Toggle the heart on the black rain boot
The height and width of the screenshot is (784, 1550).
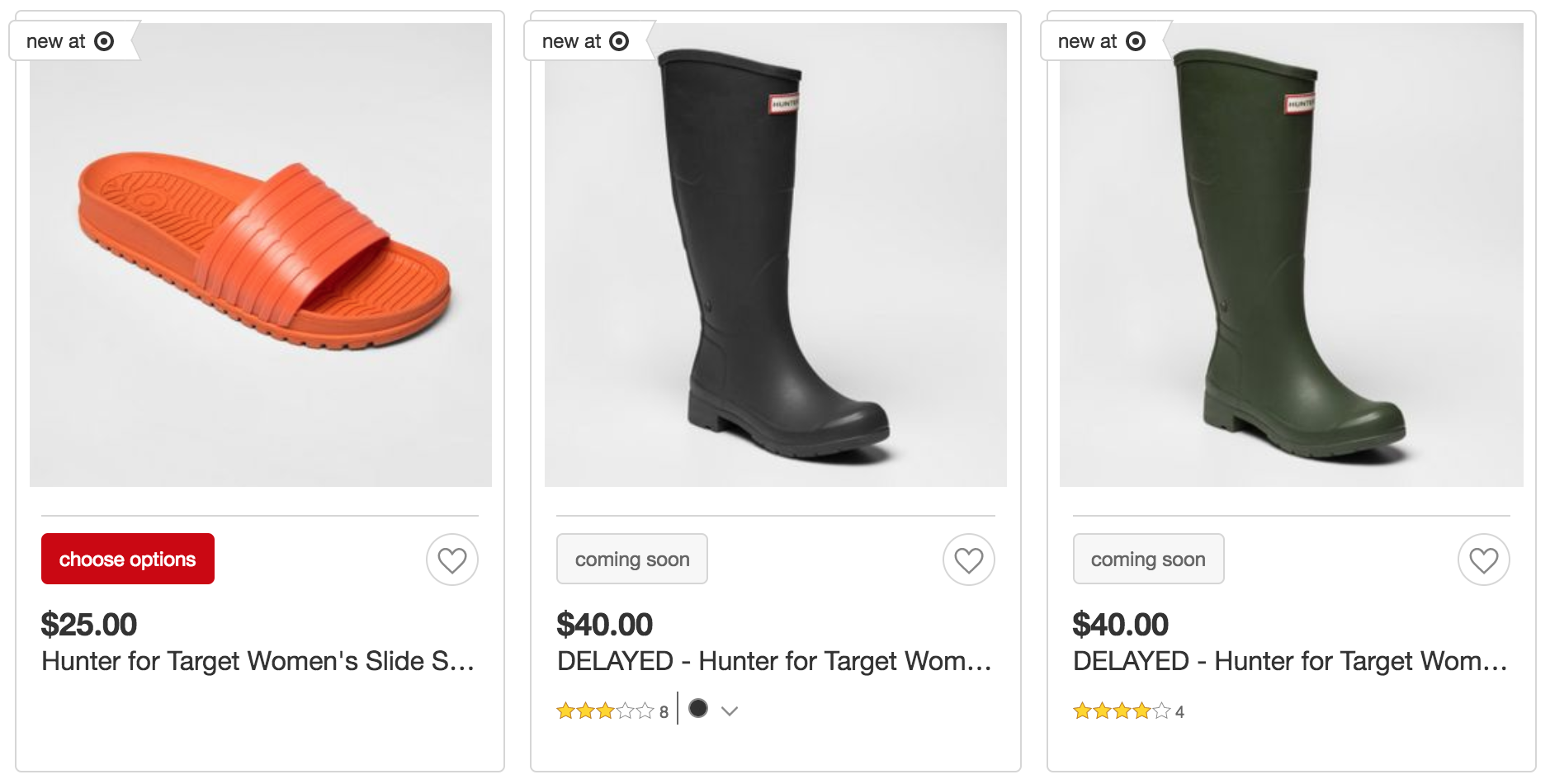point(967,559)
